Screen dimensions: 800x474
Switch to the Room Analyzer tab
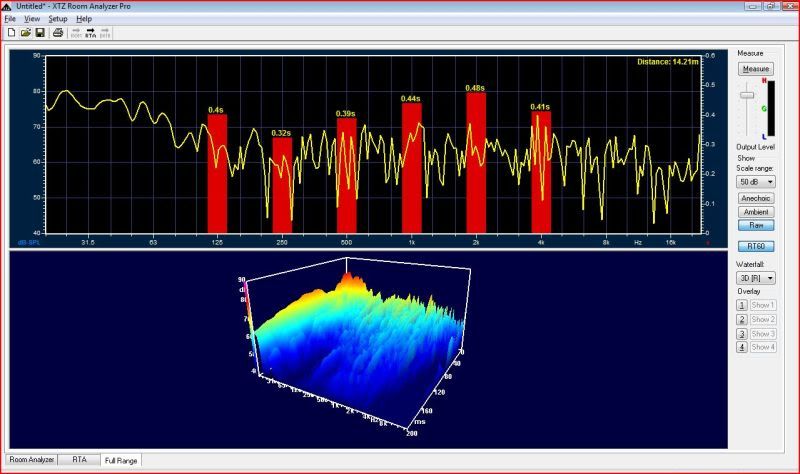click(x=32, y=460)
